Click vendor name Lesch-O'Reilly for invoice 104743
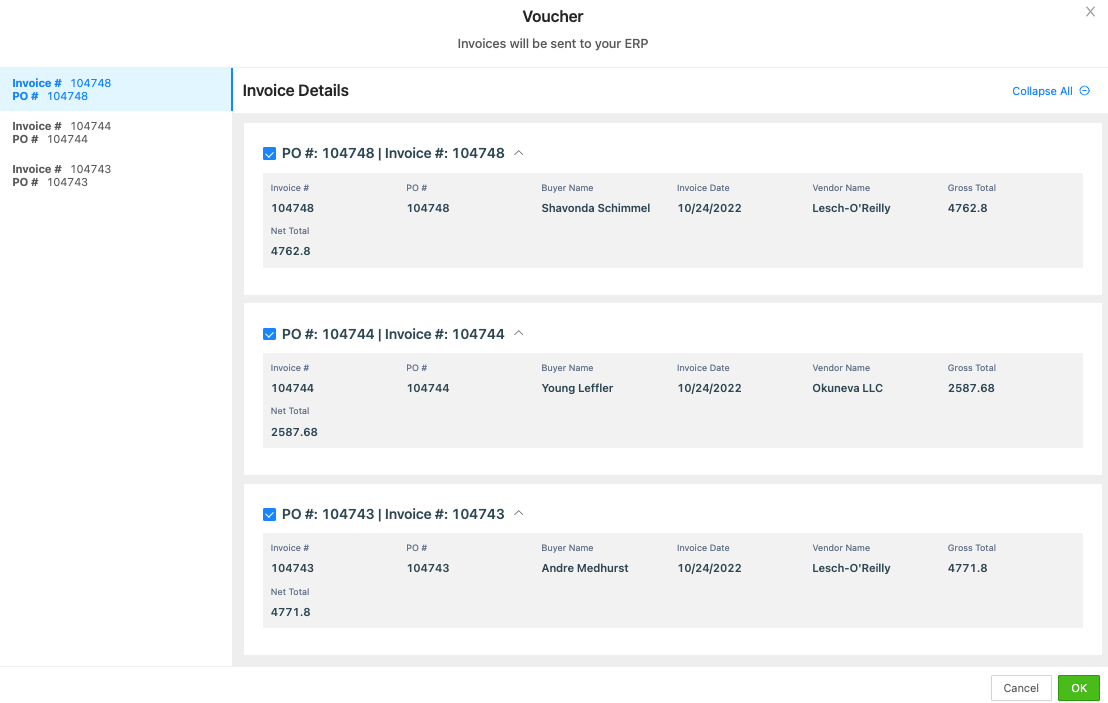1108x703 pixels. tap(851, 568)
